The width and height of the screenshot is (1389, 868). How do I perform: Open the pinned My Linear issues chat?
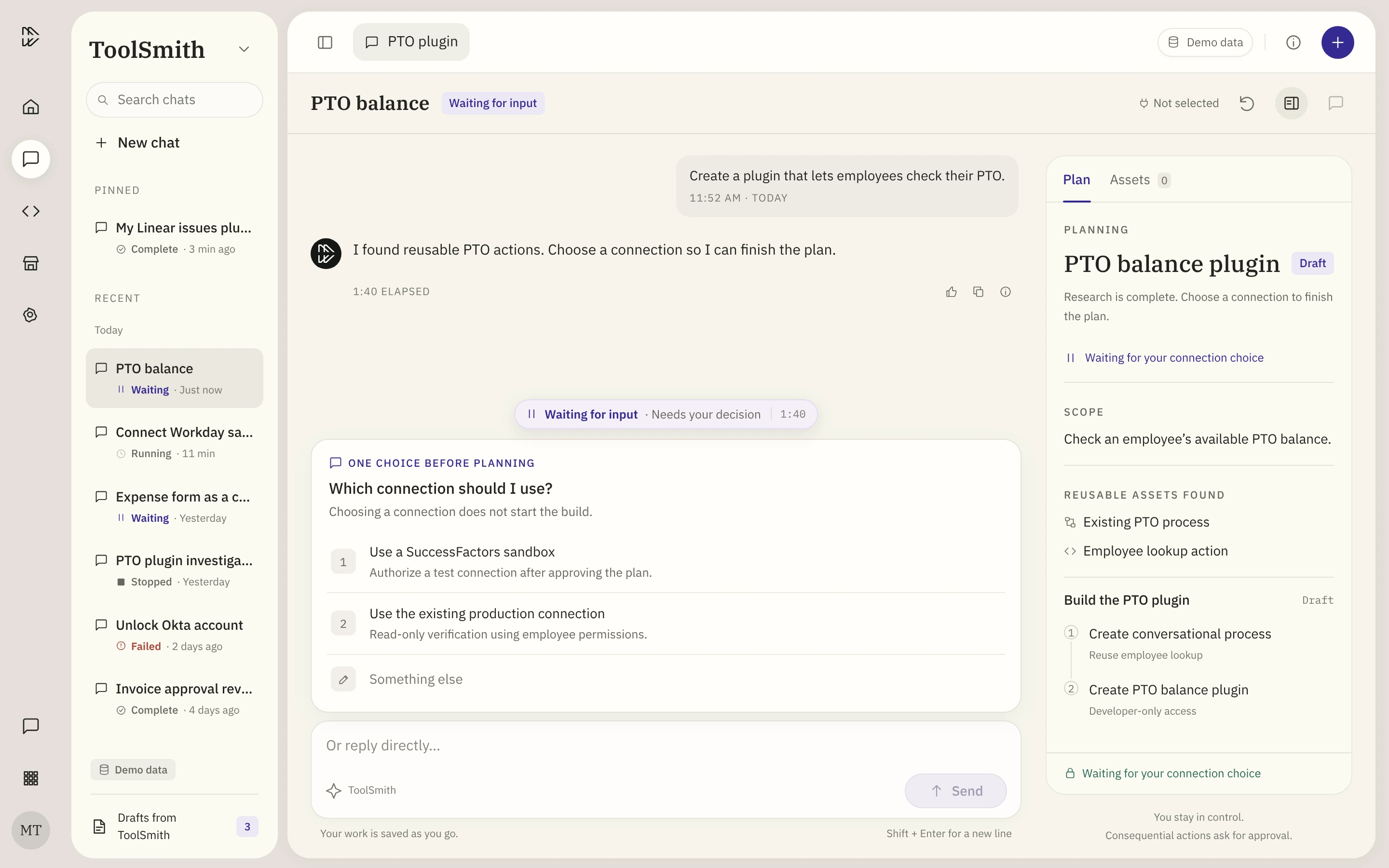click(x=175, y=238)
